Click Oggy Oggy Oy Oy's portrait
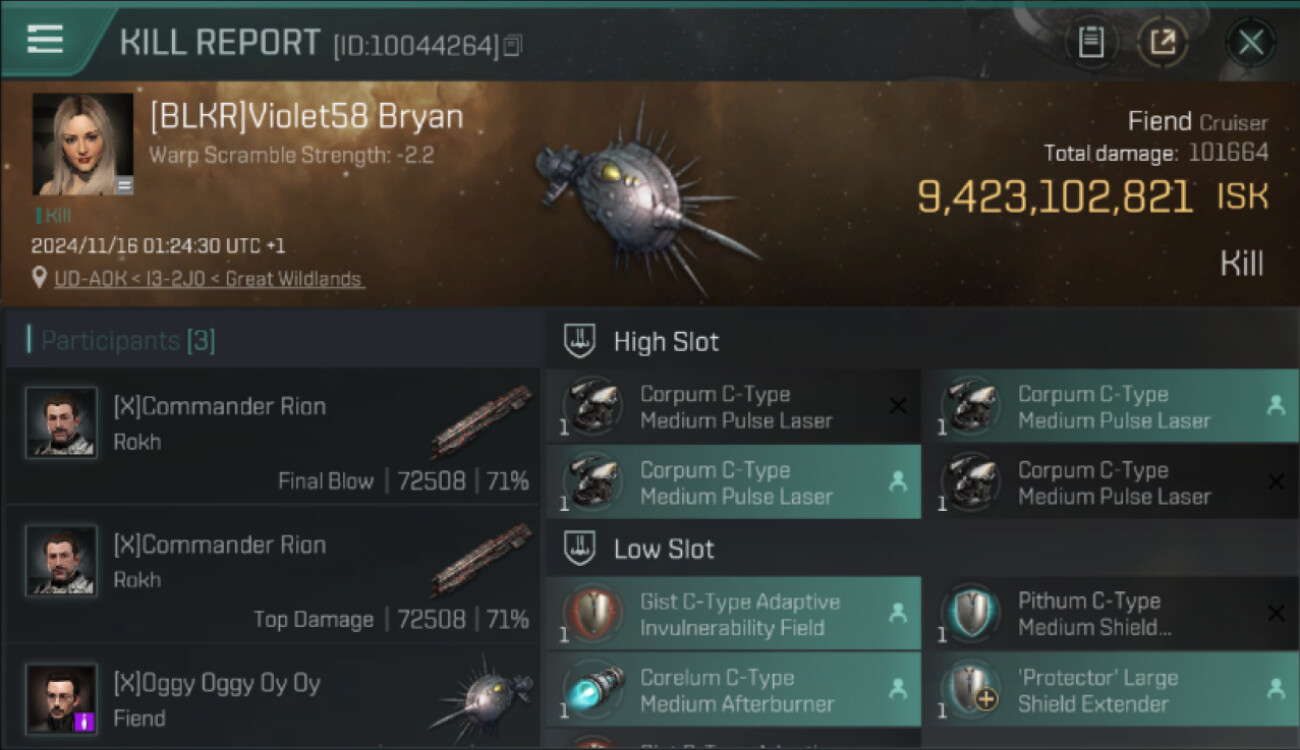 [x=61, y=698]
